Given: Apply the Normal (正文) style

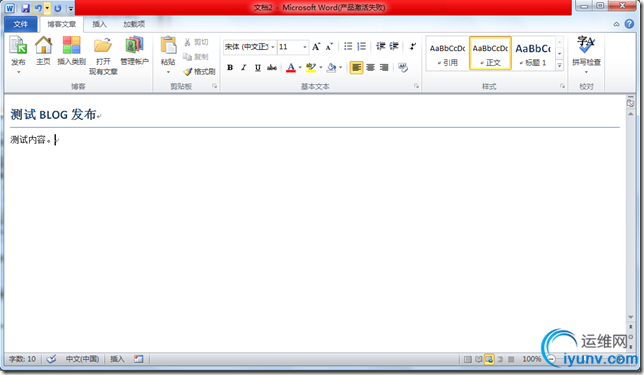Looking at the screenshot, I should [x=490, y=54].
